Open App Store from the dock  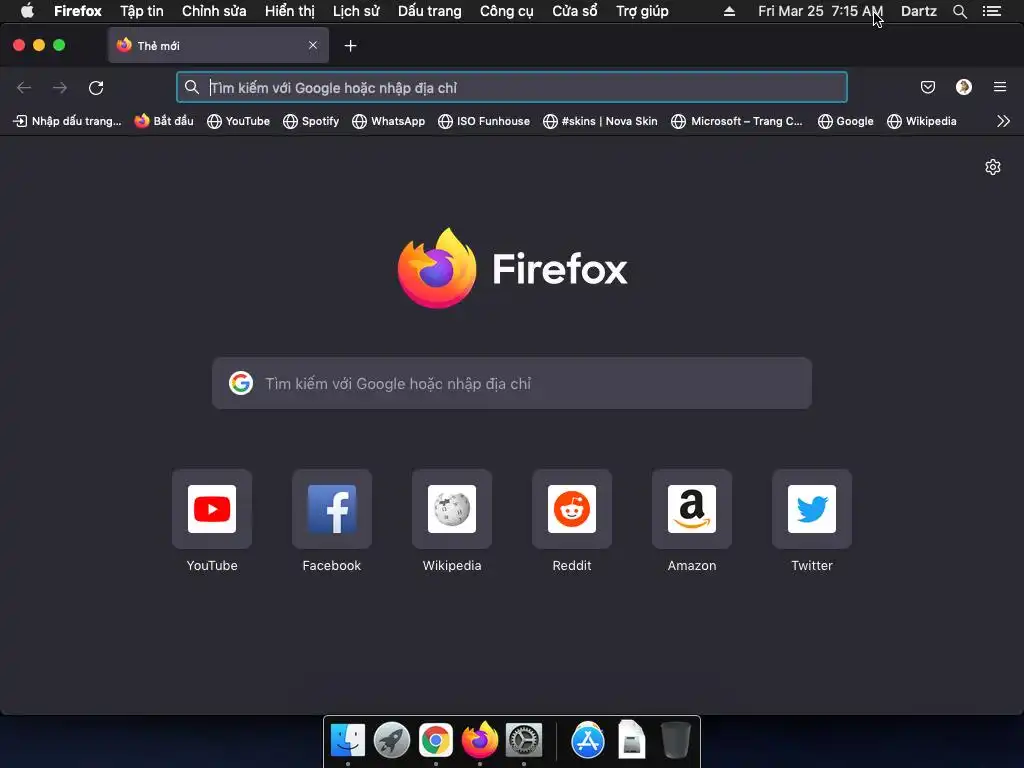point(588,740)
